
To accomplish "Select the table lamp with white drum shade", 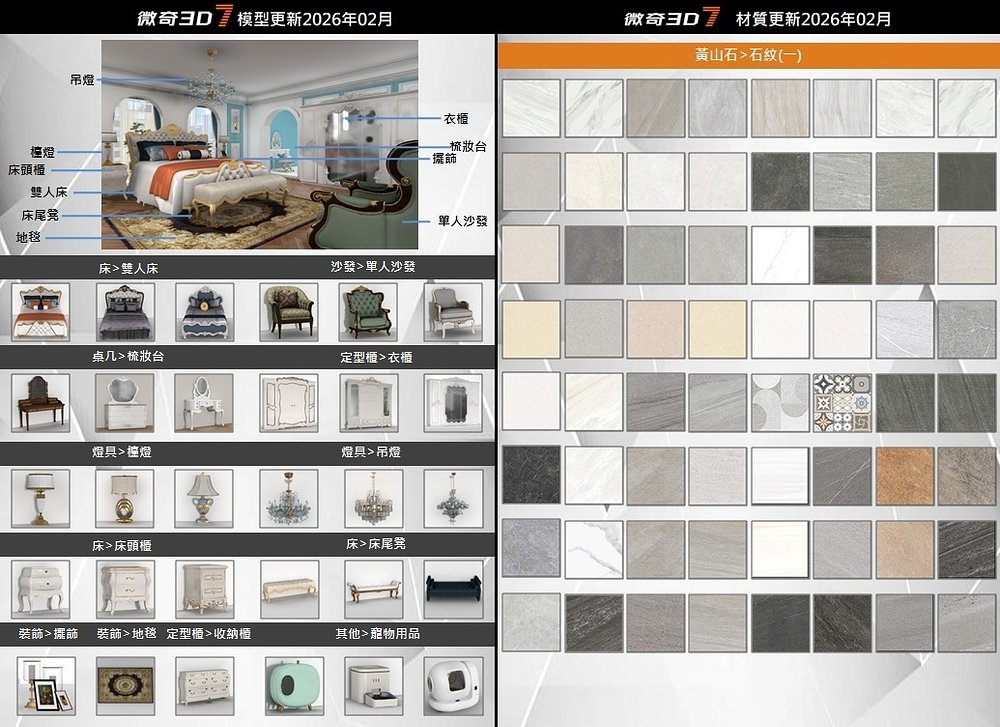I will tap(41, 499).
